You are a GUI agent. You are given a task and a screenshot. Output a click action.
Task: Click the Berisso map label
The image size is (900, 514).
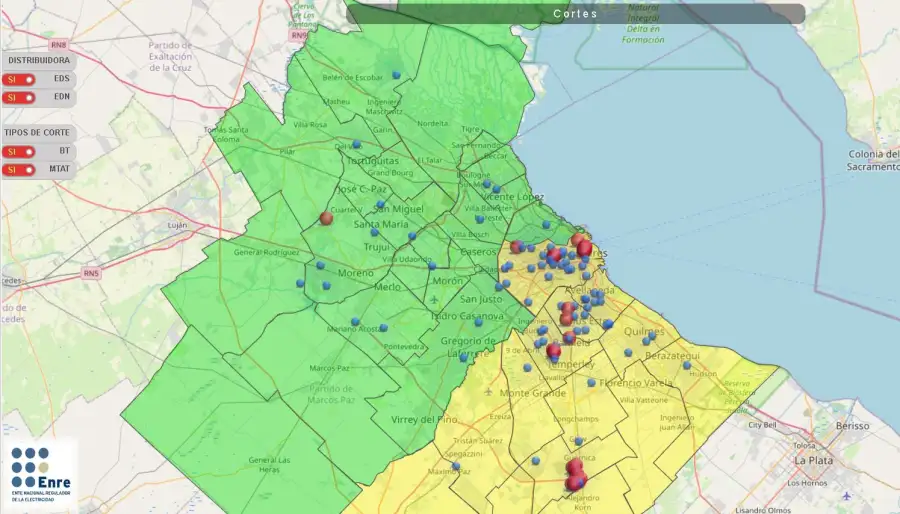(852, 426)
